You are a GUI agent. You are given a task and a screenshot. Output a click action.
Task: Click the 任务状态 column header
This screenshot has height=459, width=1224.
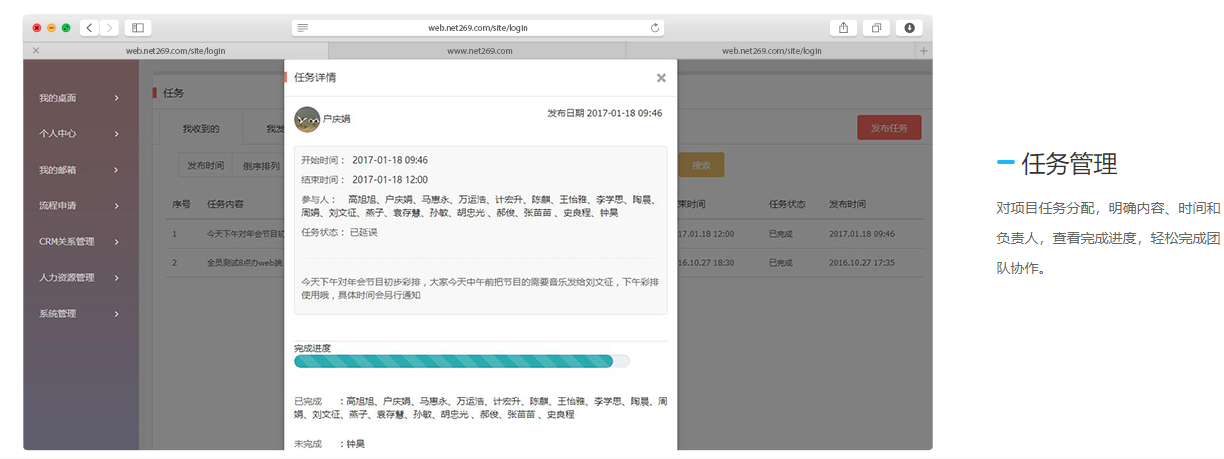click(787, 204)
